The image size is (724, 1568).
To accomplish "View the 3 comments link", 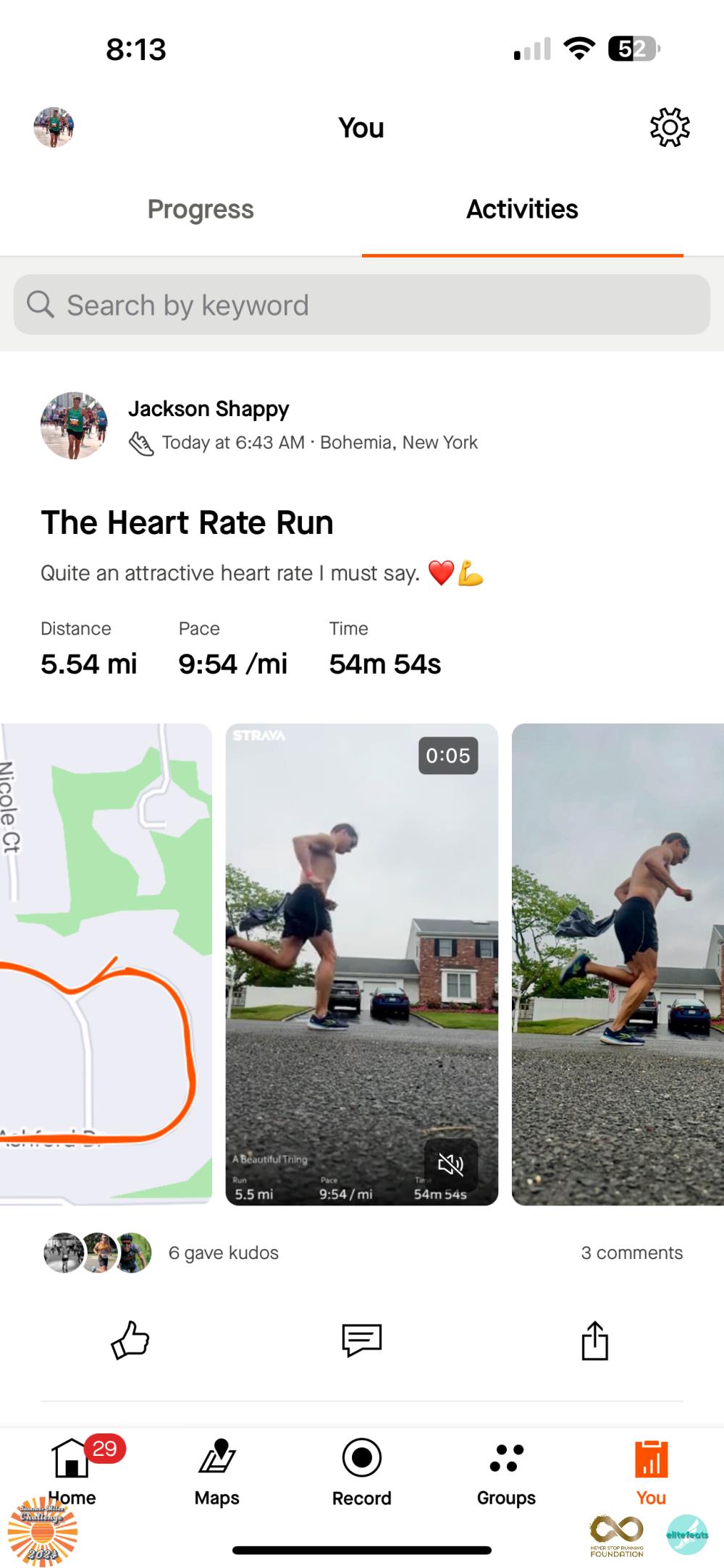I will click(631, 1253).
